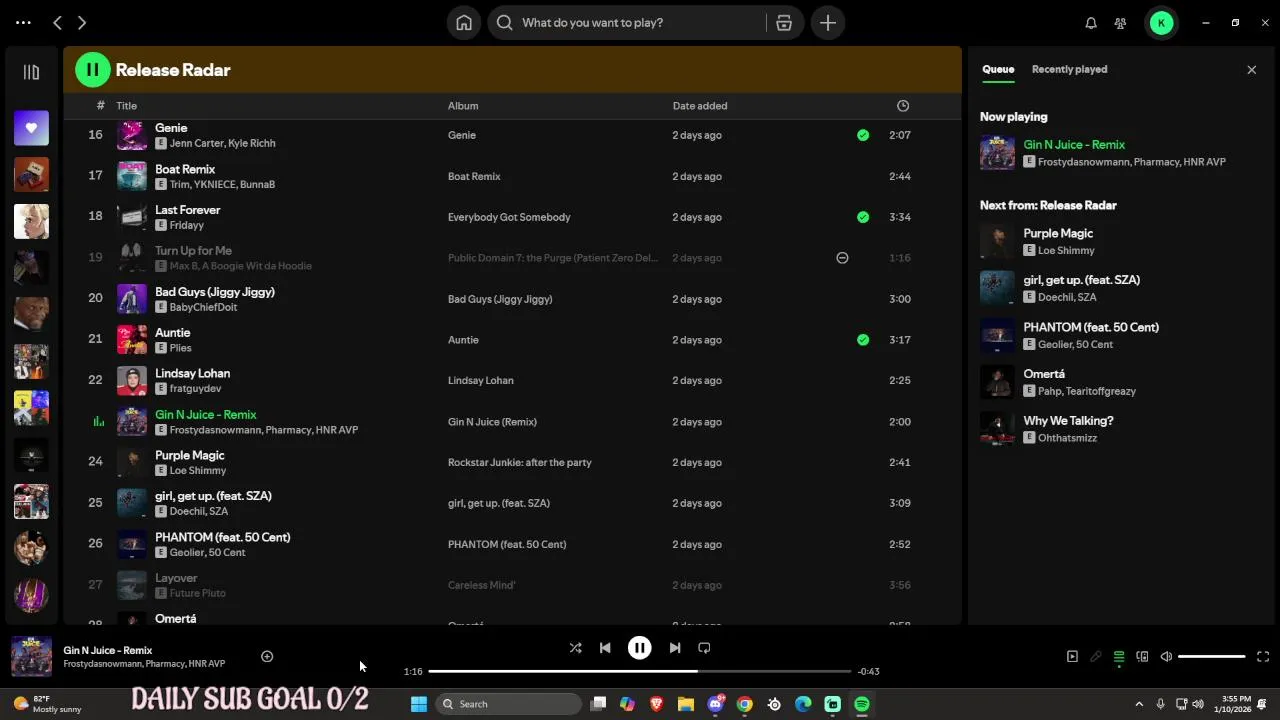Open the Now Playing view icon

click(x=1072, y=657)
